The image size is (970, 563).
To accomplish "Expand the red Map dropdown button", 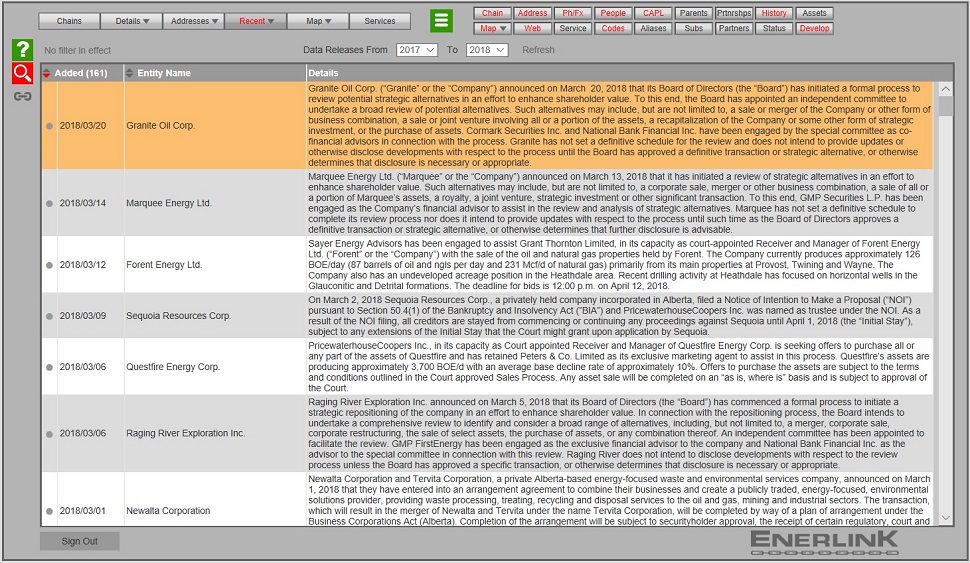I will coord(492,28).
